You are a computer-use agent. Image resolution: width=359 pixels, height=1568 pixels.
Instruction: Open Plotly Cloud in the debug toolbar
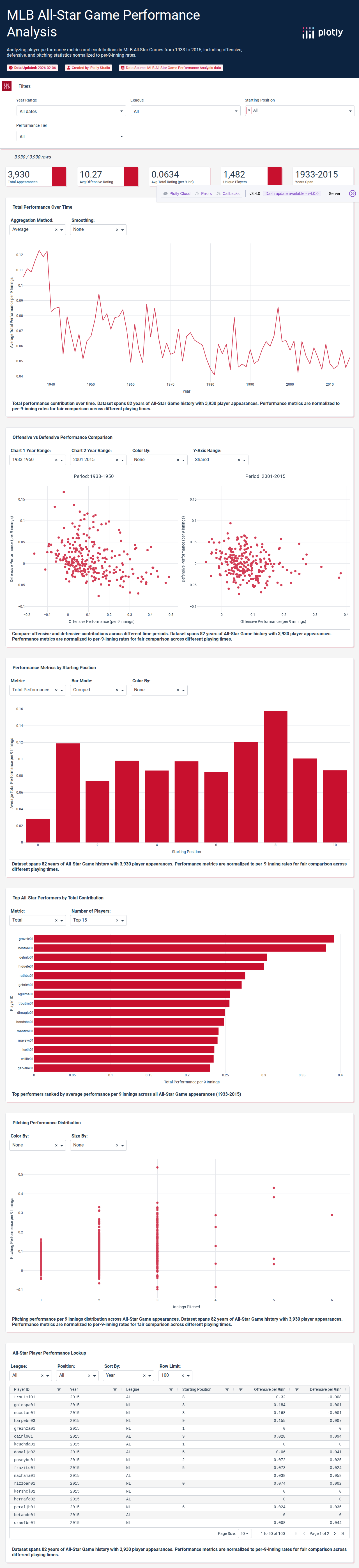177,194
